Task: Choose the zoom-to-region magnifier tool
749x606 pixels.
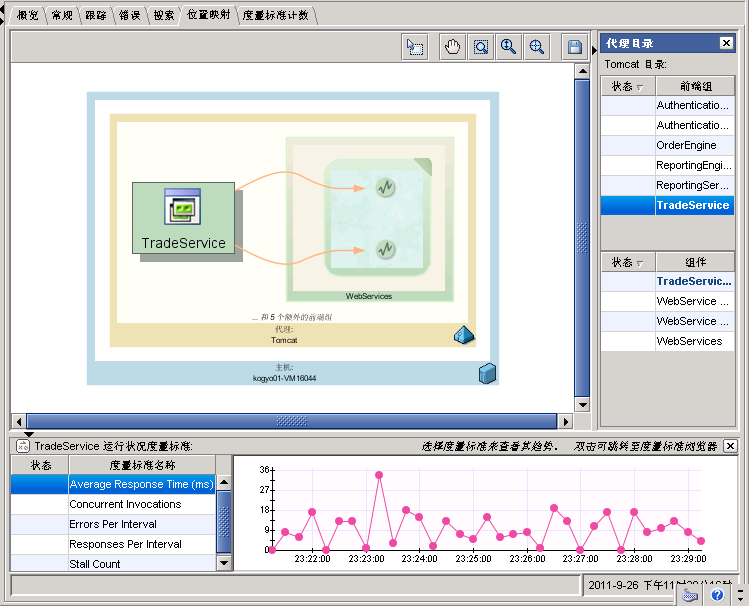Action: [x=481, y=47]
